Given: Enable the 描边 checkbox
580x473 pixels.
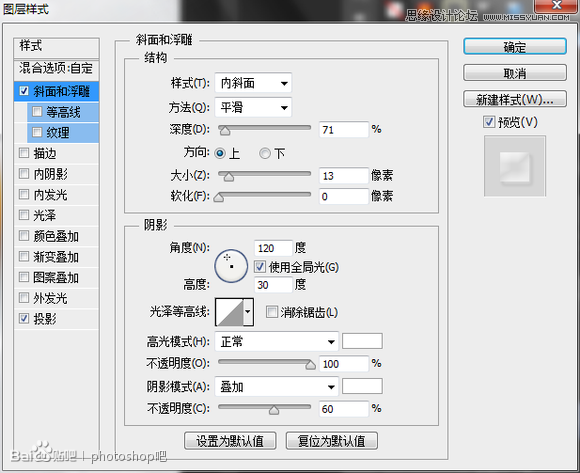Looking at the screenshot, I should [x=24, y=153].
